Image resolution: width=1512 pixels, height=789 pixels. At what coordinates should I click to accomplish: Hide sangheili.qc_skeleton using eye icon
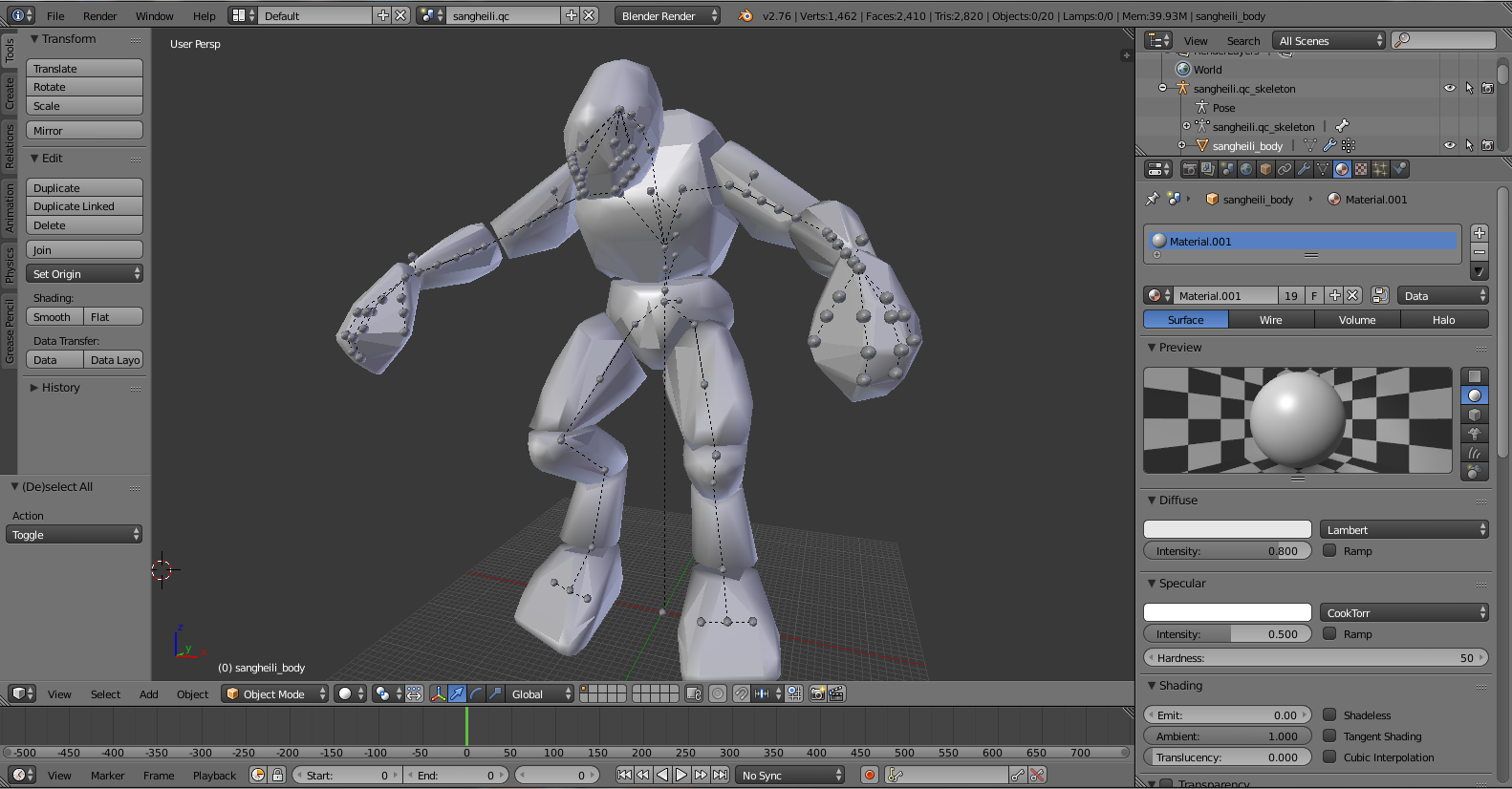[1449, 88]
